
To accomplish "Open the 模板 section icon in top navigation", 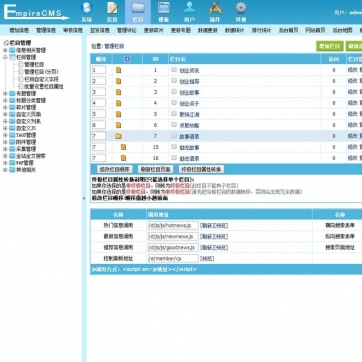I will coord(164,8).
